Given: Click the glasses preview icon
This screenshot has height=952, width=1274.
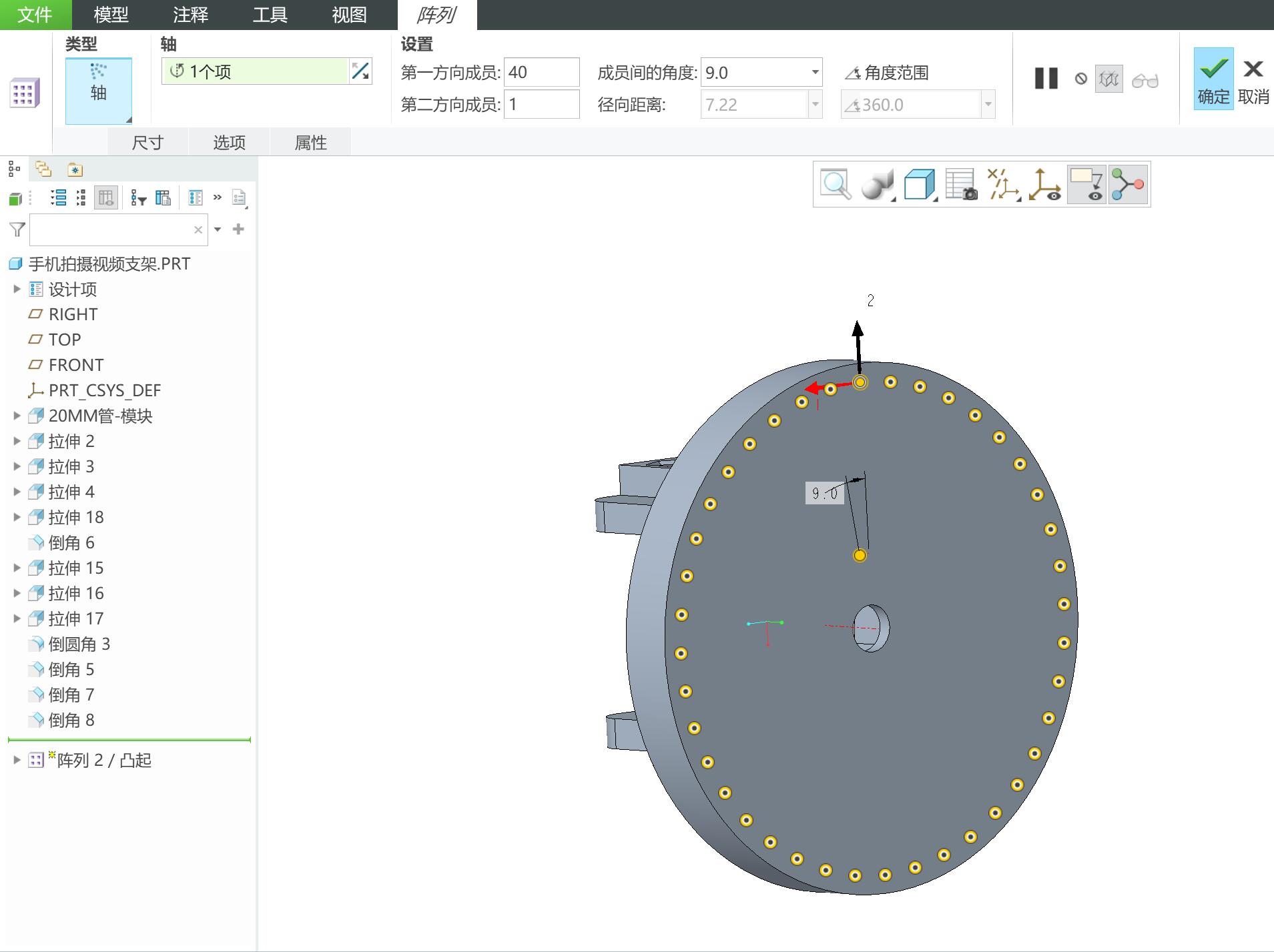Looking at the screenshot, I should tap(1145, 80).
